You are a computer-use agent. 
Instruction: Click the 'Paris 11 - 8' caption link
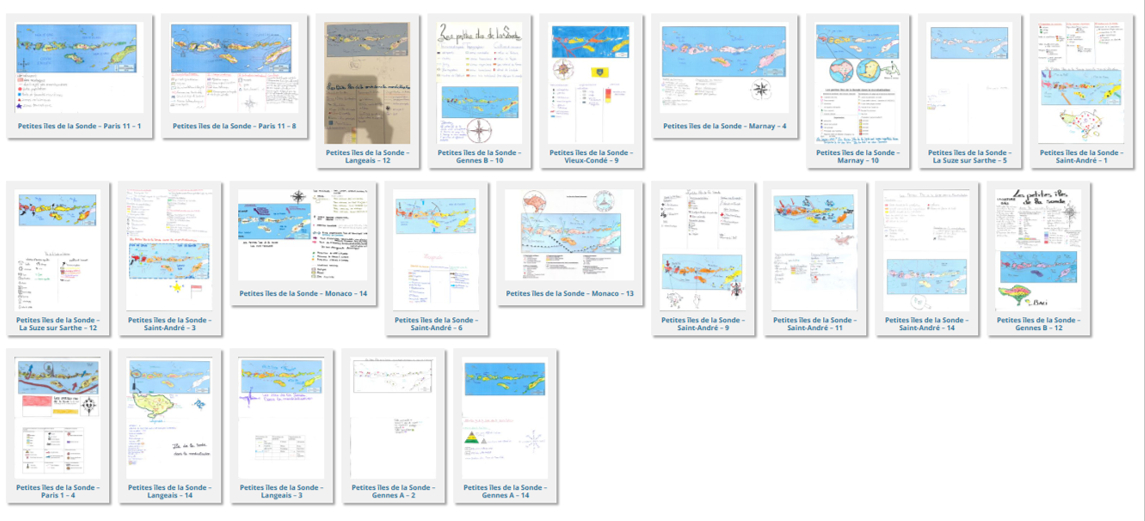coord(233,126)
